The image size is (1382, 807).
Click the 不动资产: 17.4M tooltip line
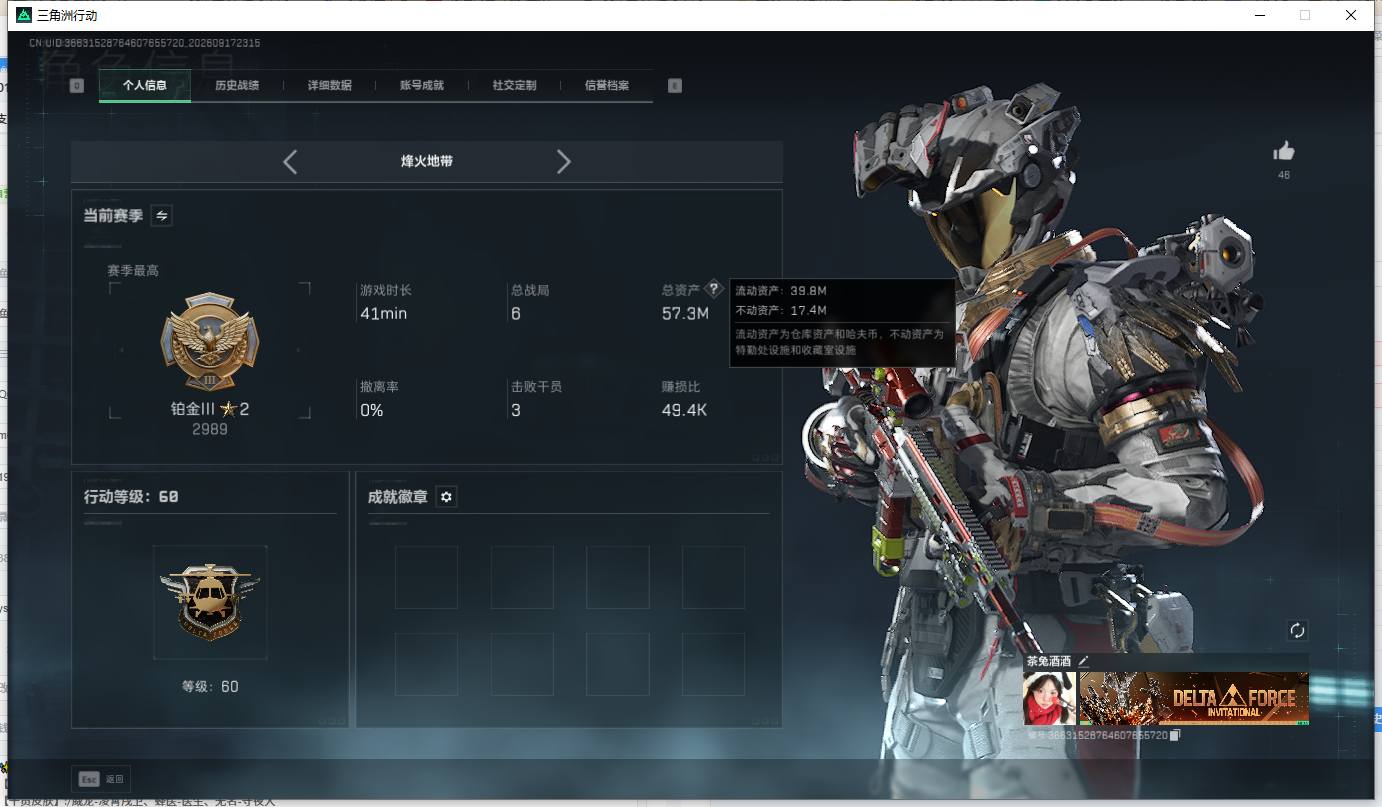click(781, 310)
